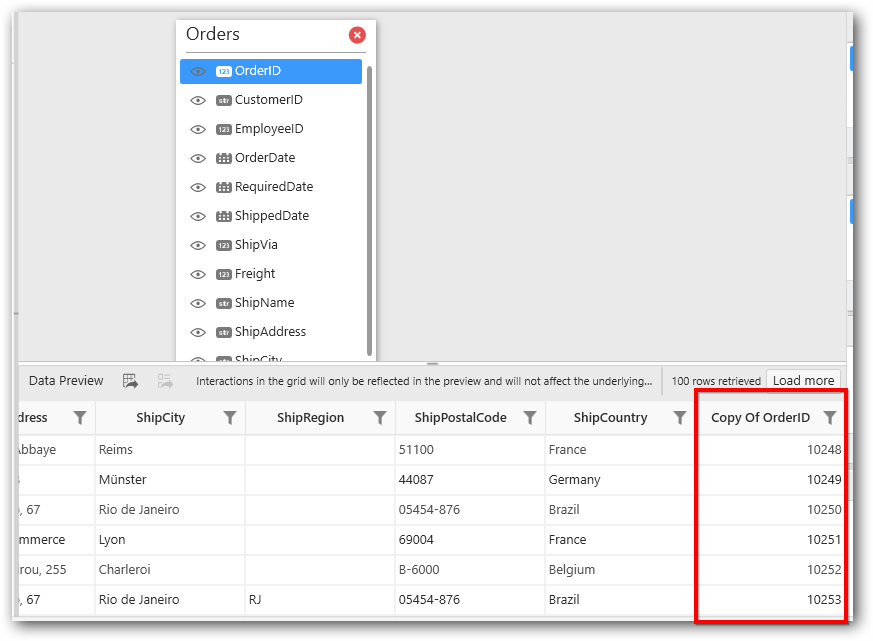Image resolution: width=873 pixels, height=641 pixels.
Task: Open filter for ShipRegion column
Action: click(380, 418)
